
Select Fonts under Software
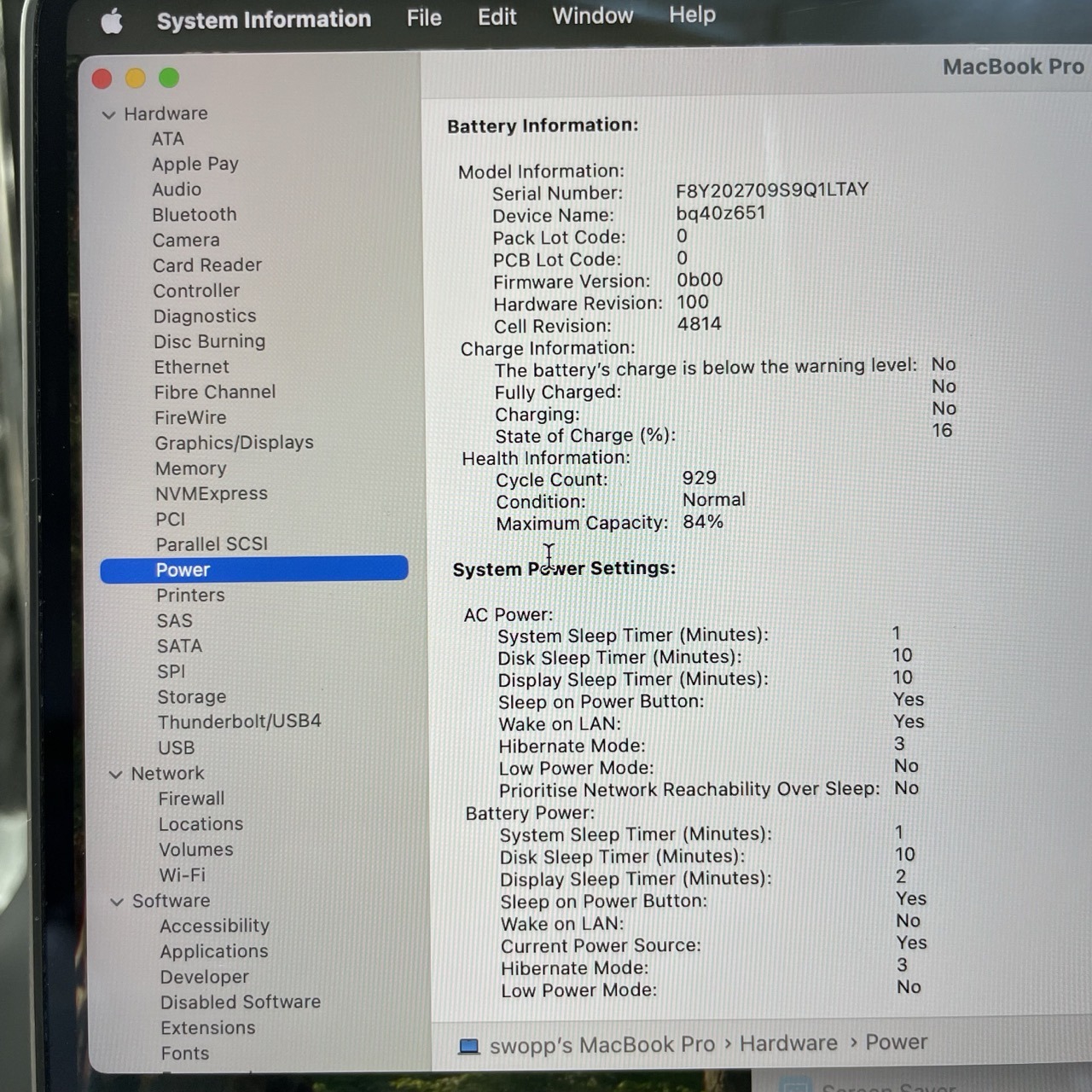(x=185, y=1054)
